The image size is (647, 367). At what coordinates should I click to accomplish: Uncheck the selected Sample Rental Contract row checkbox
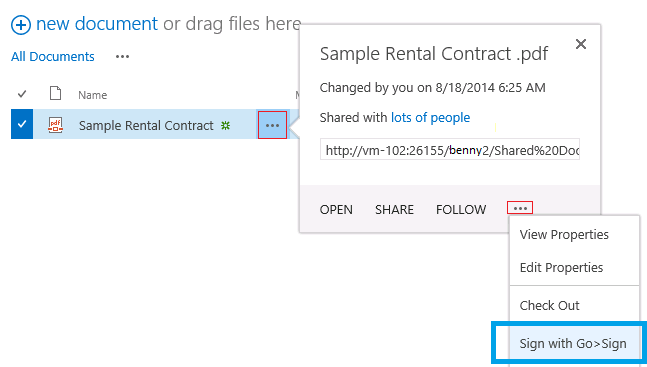coord(22,124)
